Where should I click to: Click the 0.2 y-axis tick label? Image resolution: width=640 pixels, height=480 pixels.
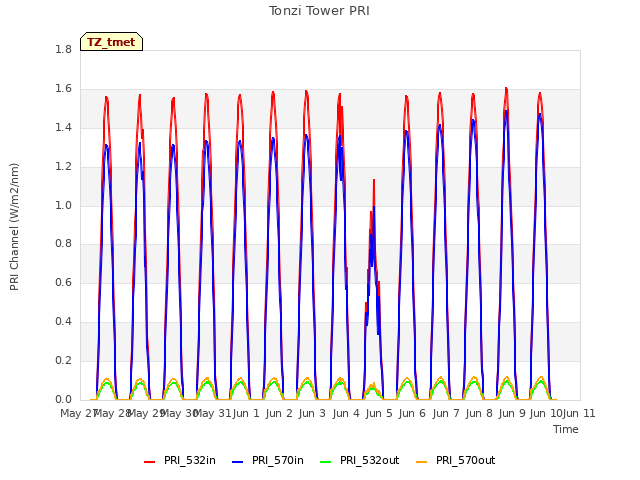coord(63,360)
